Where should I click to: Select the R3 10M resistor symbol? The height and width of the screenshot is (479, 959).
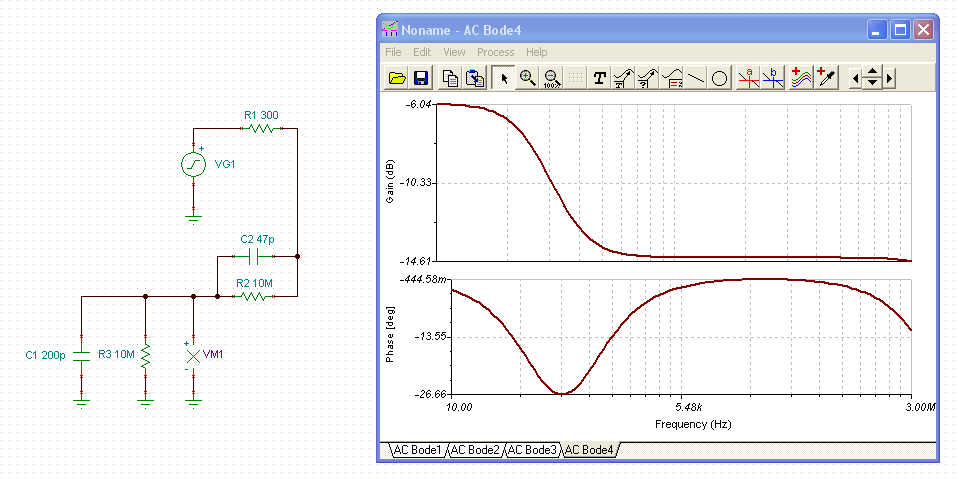coord(145,355)
